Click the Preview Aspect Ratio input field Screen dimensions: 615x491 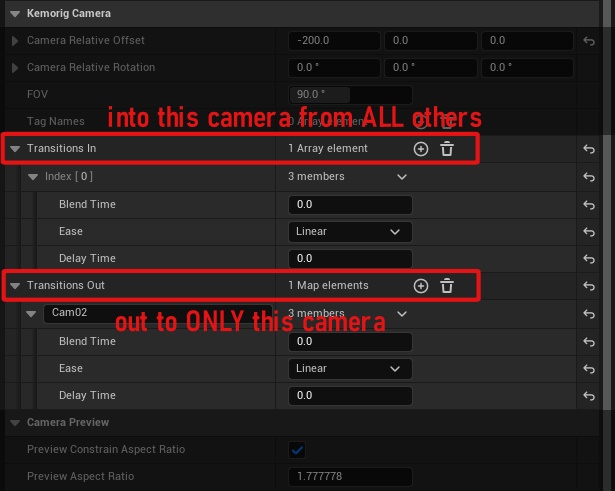pyautogui.click(x=350, y=476)
